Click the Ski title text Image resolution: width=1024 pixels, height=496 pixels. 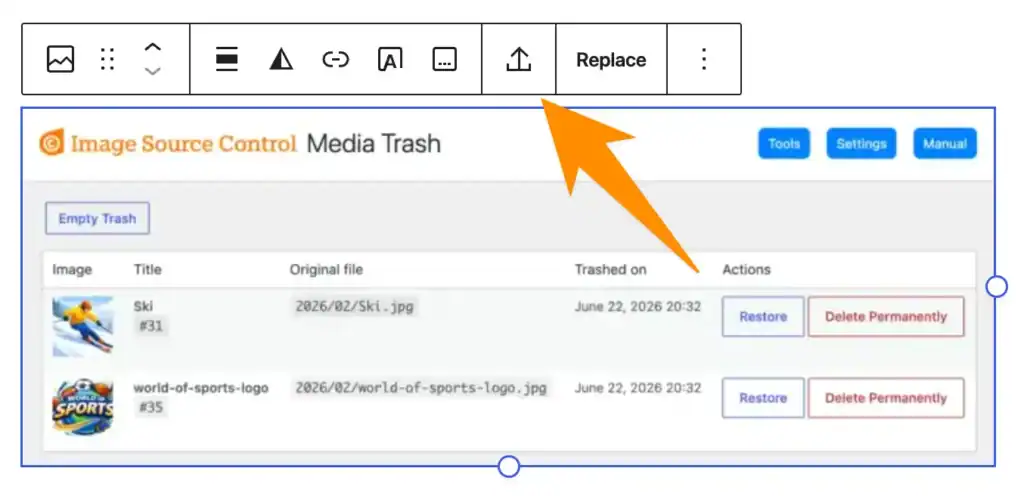(144, 306)
